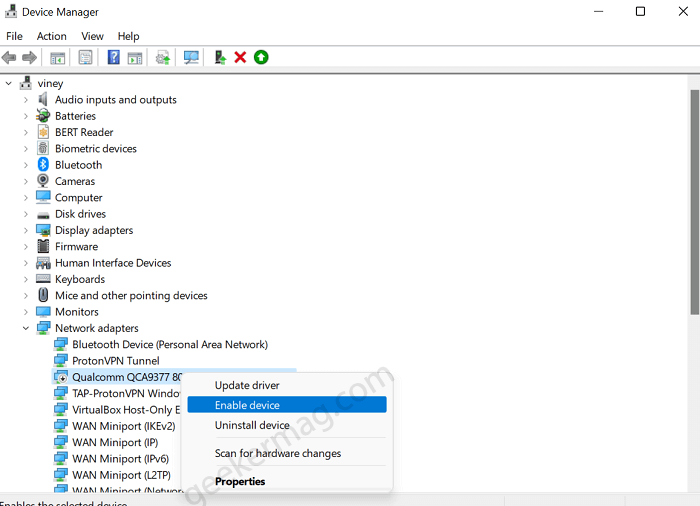700x506 pixels.
Task: Click the disabled Qualcomm adapter icon
Action: pos(61,377)
